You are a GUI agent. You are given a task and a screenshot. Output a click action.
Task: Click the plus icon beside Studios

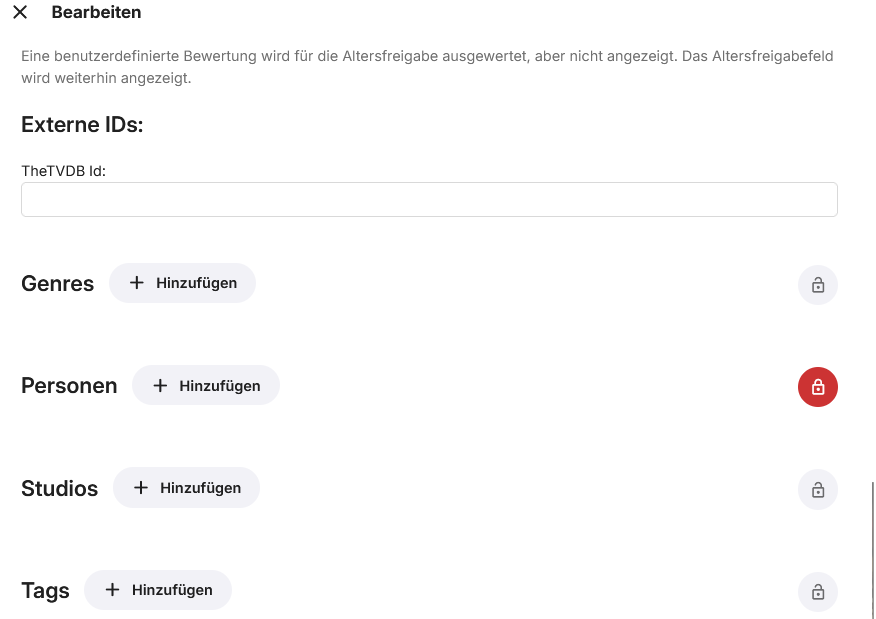[x=141, y=488]
